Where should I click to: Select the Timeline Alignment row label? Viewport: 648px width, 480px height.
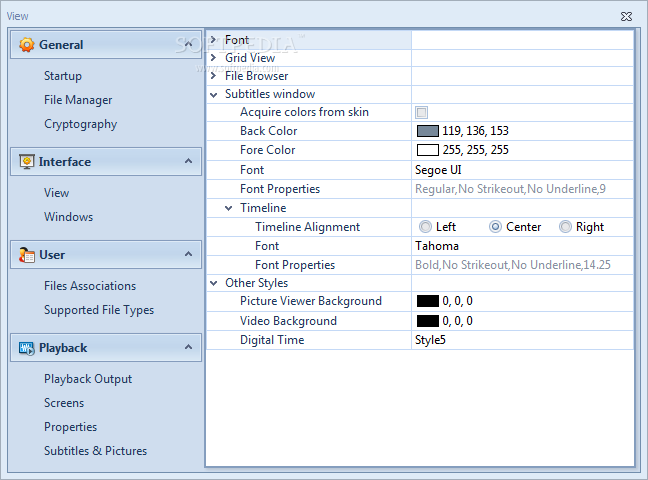(307, 227)
